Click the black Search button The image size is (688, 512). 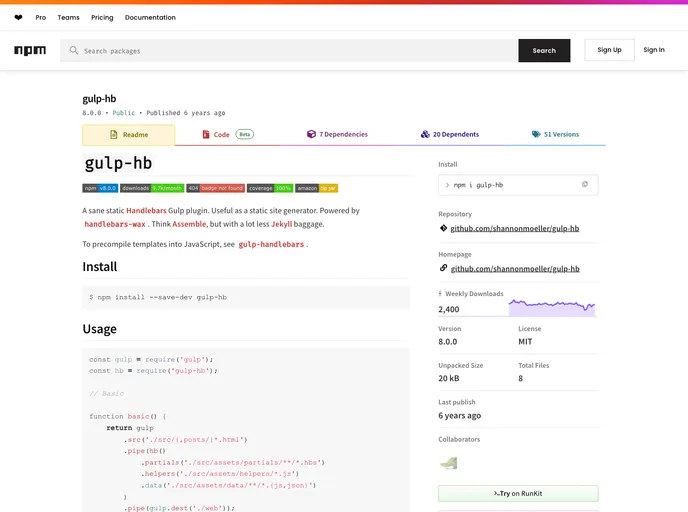(544, 50)
